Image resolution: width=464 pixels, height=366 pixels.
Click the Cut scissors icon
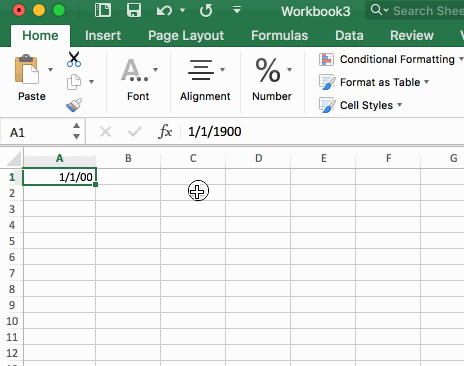(x=74, y=59)
